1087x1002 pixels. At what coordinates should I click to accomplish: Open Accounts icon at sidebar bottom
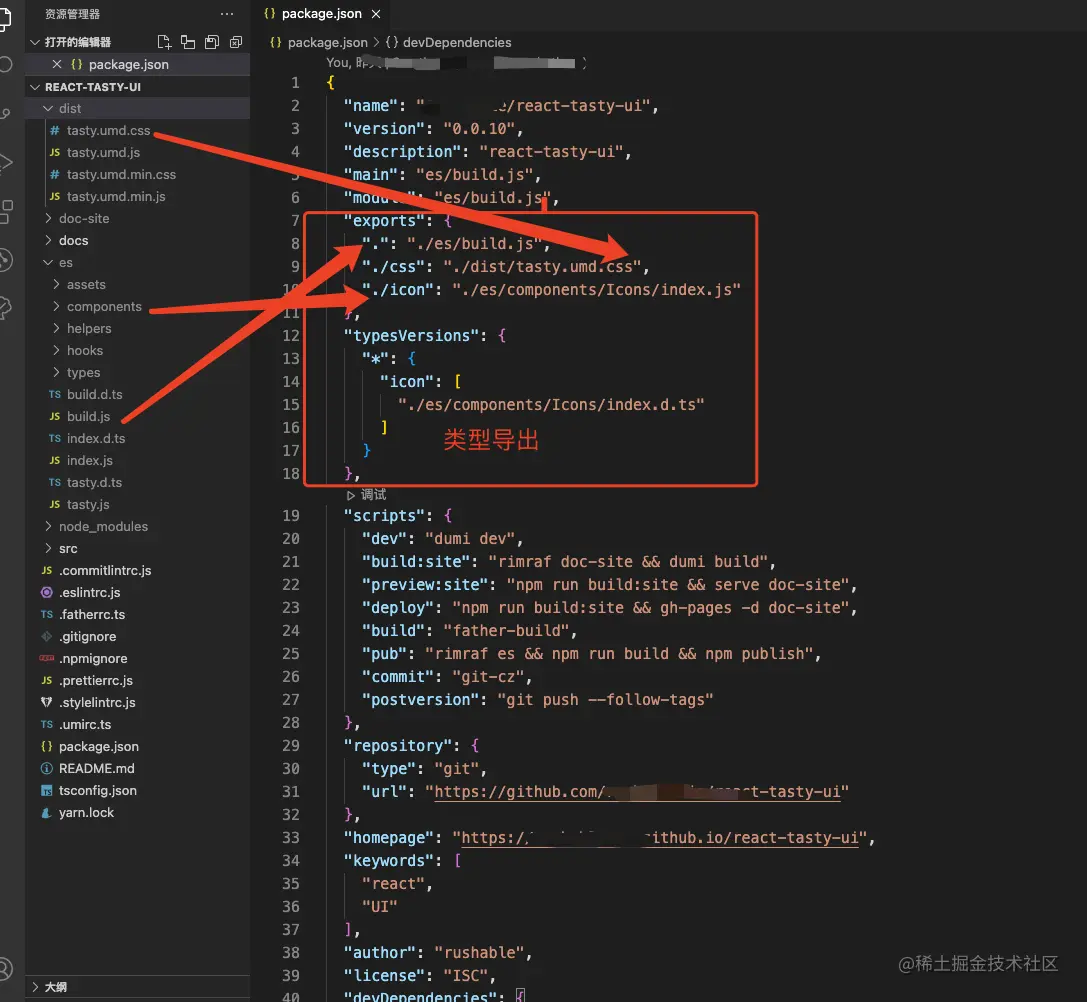point(6,967)
